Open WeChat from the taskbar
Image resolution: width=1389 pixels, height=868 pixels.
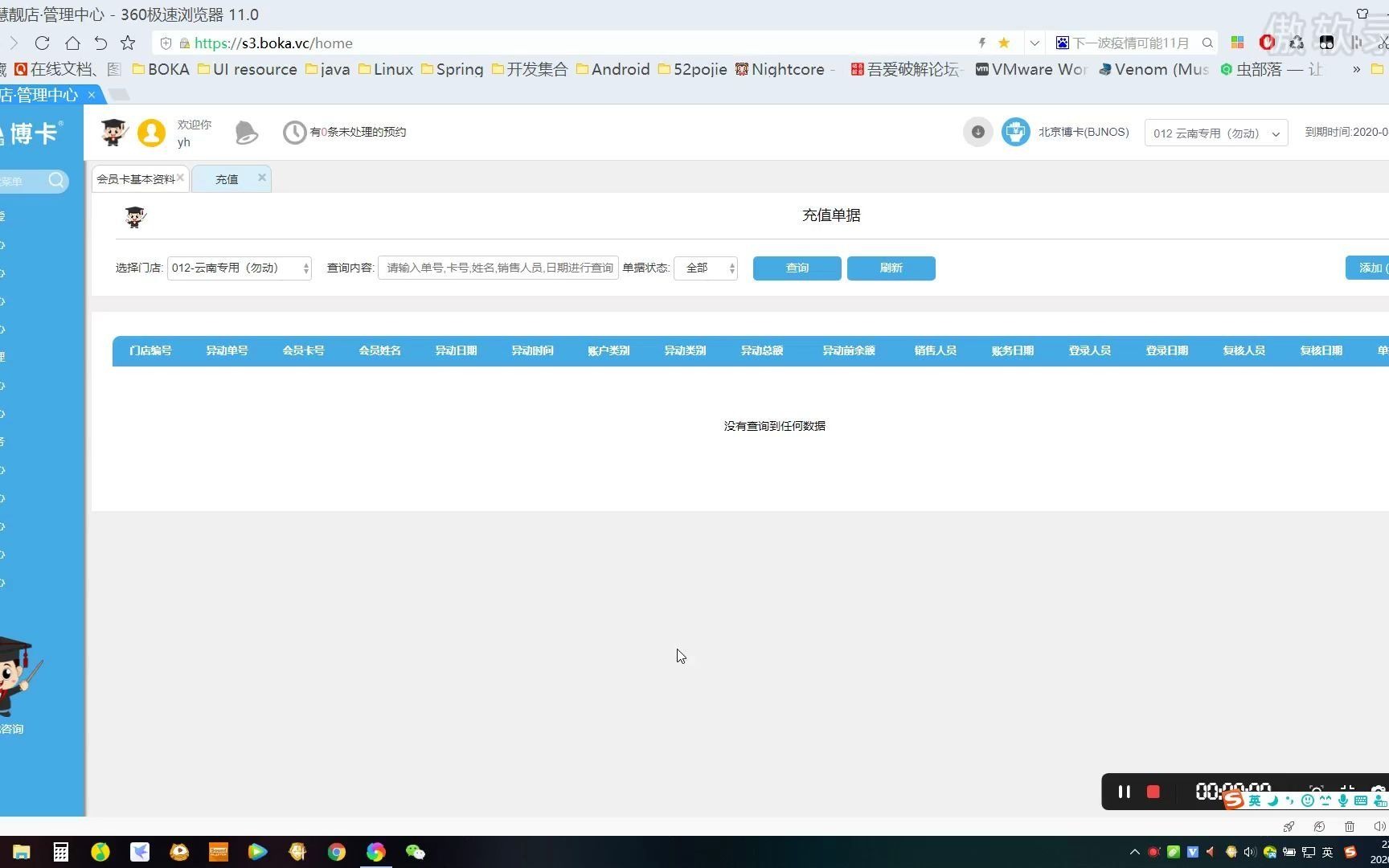pyautogui.click(x=416, y=852)
